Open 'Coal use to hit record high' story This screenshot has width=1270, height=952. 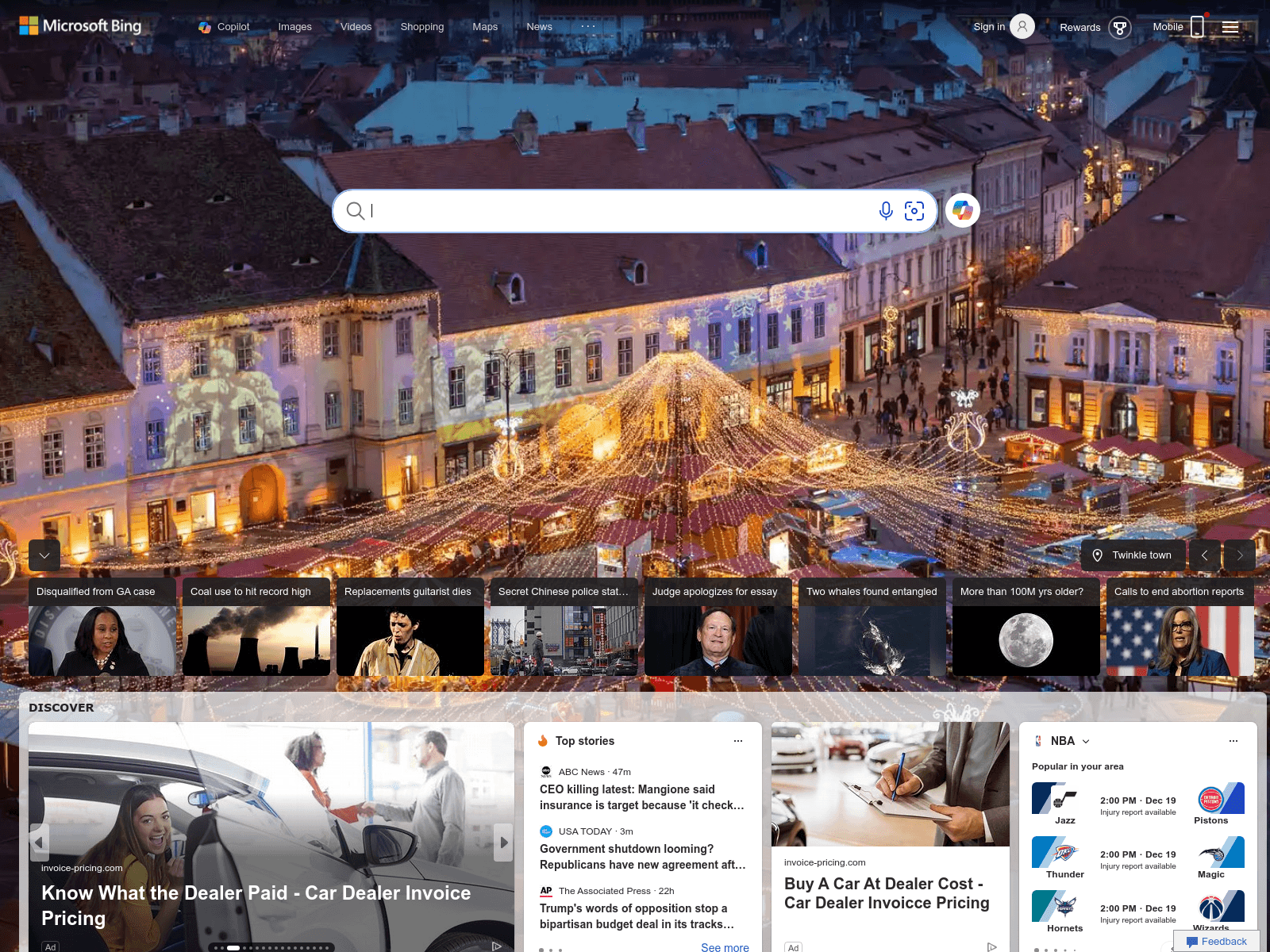(x=256, y=627)
